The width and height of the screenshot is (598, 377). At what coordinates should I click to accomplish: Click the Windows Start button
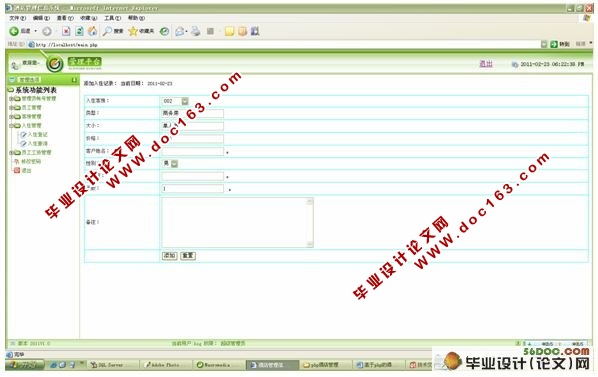(24, 365)
